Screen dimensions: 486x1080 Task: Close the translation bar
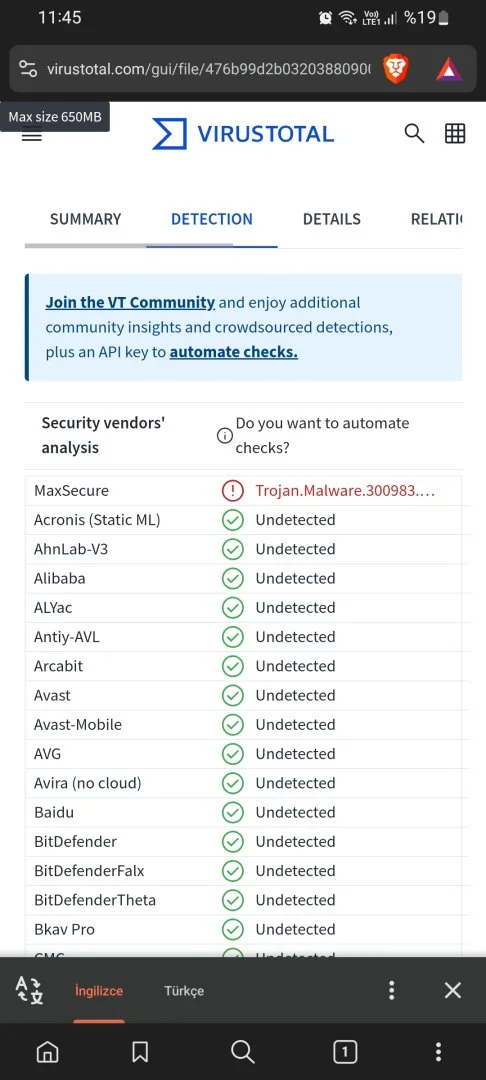[452, 990]
